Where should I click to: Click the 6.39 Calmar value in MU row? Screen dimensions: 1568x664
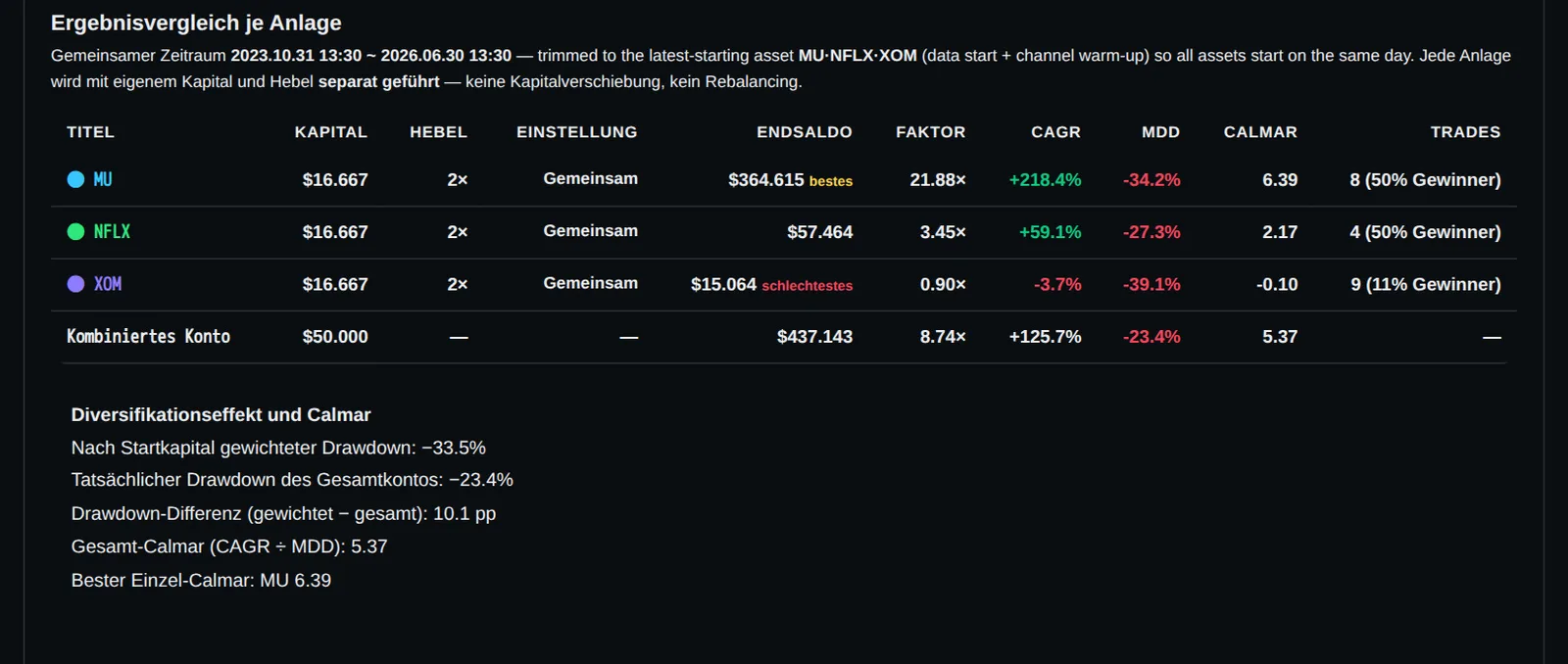1280,180
